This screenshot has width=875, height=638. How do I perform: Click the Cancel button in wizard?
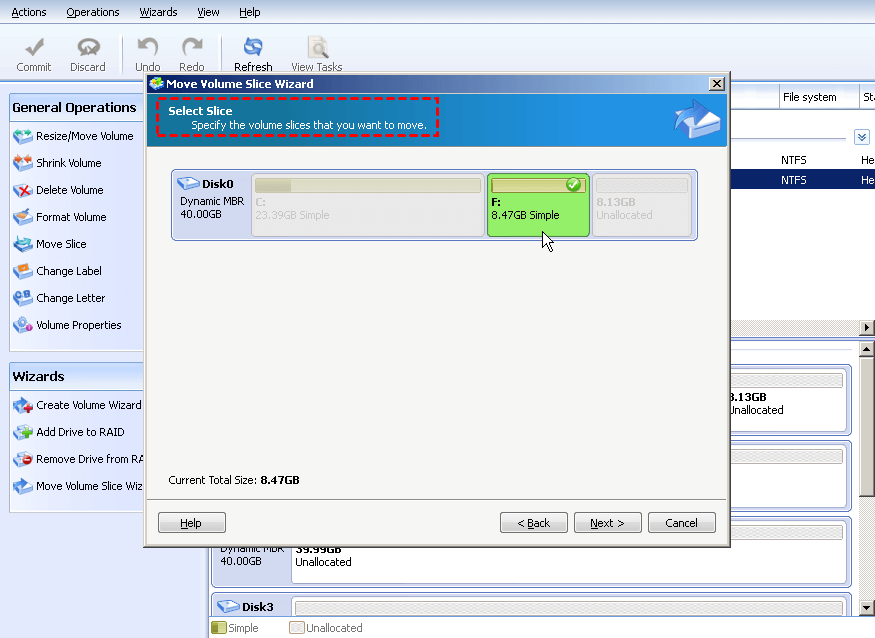681,523
